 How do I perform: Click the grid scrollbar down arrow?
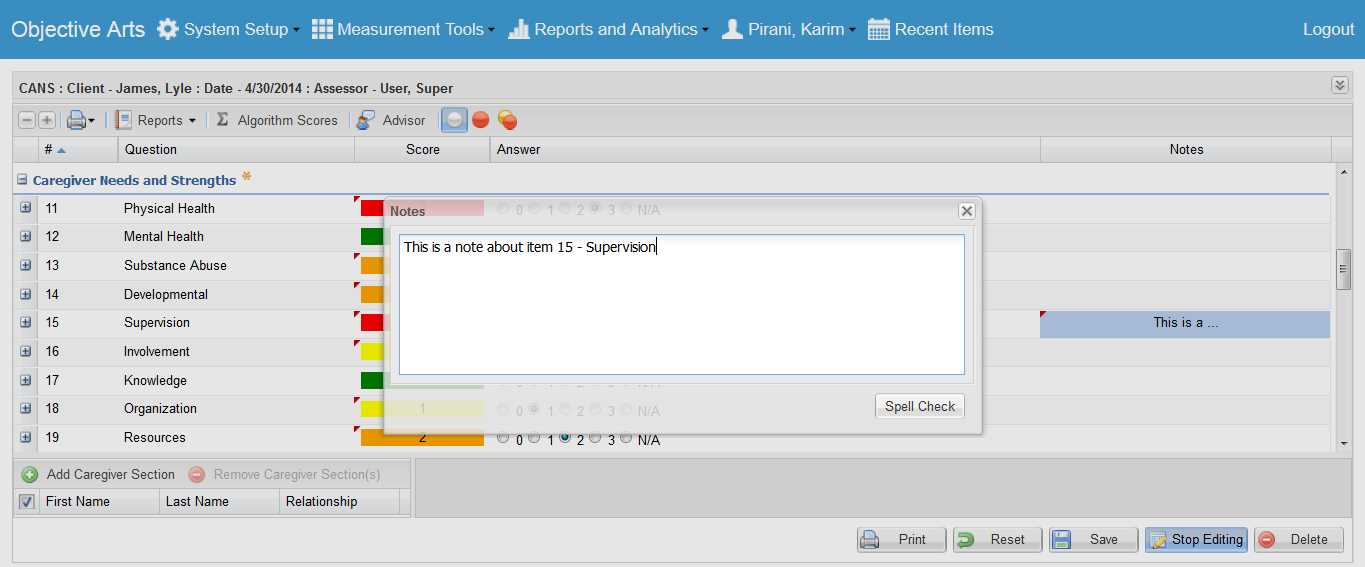click(x=1344, y=443)
